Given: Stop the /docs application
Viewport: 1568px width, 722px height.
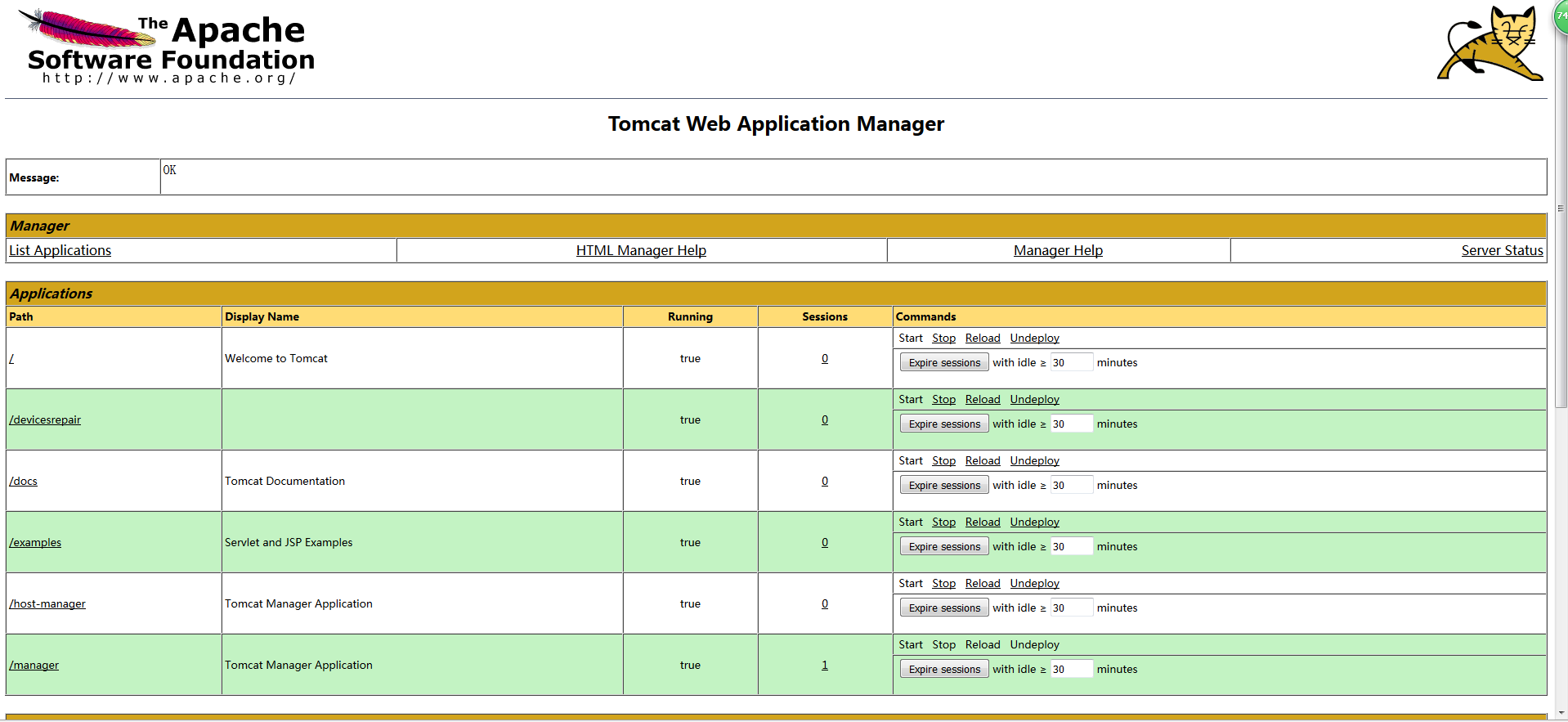Looking at the screenshot, I should [x=943, y=460].
